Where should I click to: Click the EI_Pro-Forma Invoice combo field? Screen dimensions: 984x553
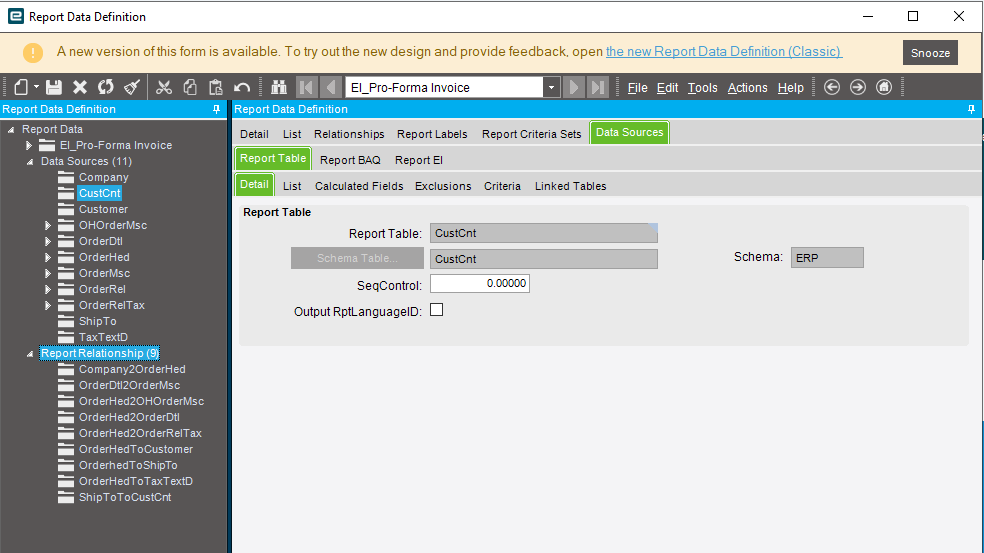(444, 87)
